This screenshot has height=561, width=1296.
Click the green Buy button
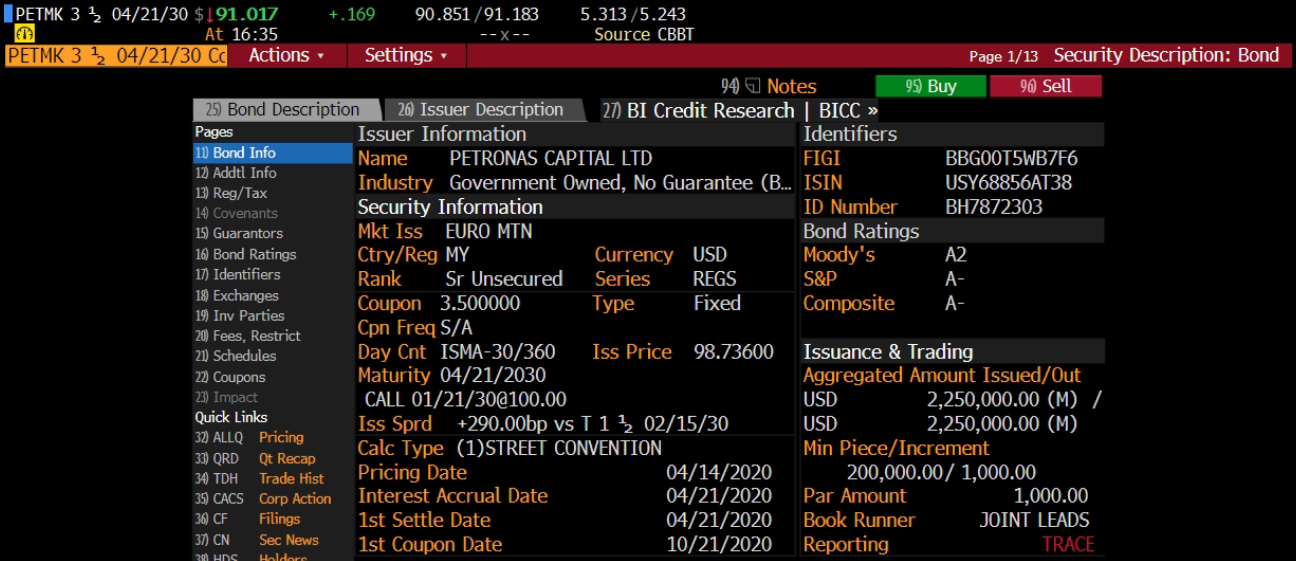pos(931,86)
